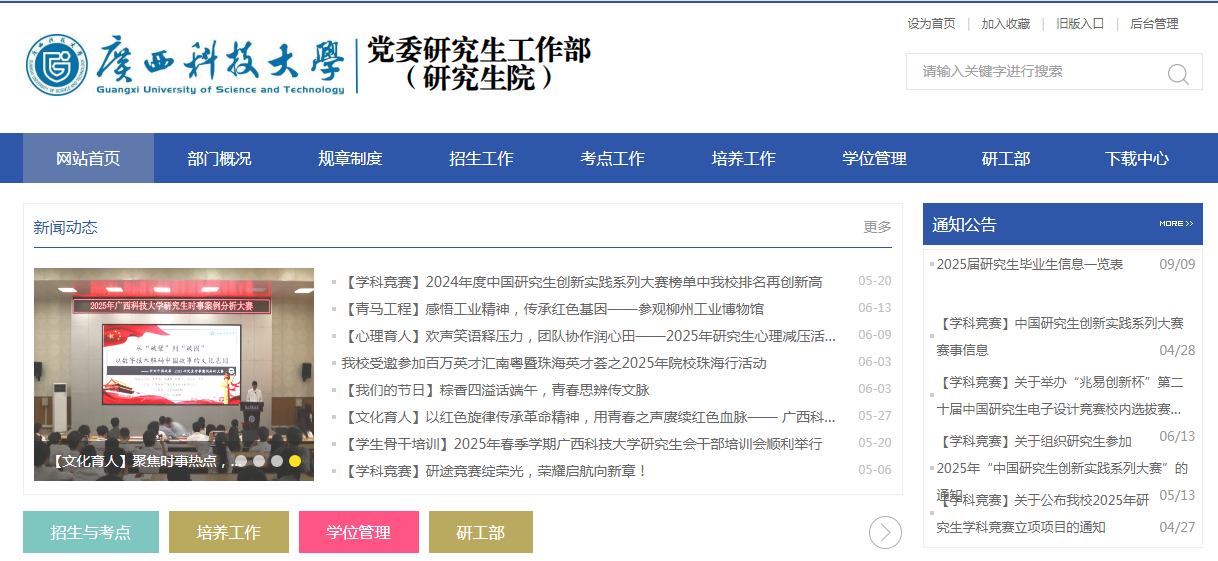1218x561 pixels.
Task: Open the news carousel photo thumbnail
Action: (x=174, y=374)
